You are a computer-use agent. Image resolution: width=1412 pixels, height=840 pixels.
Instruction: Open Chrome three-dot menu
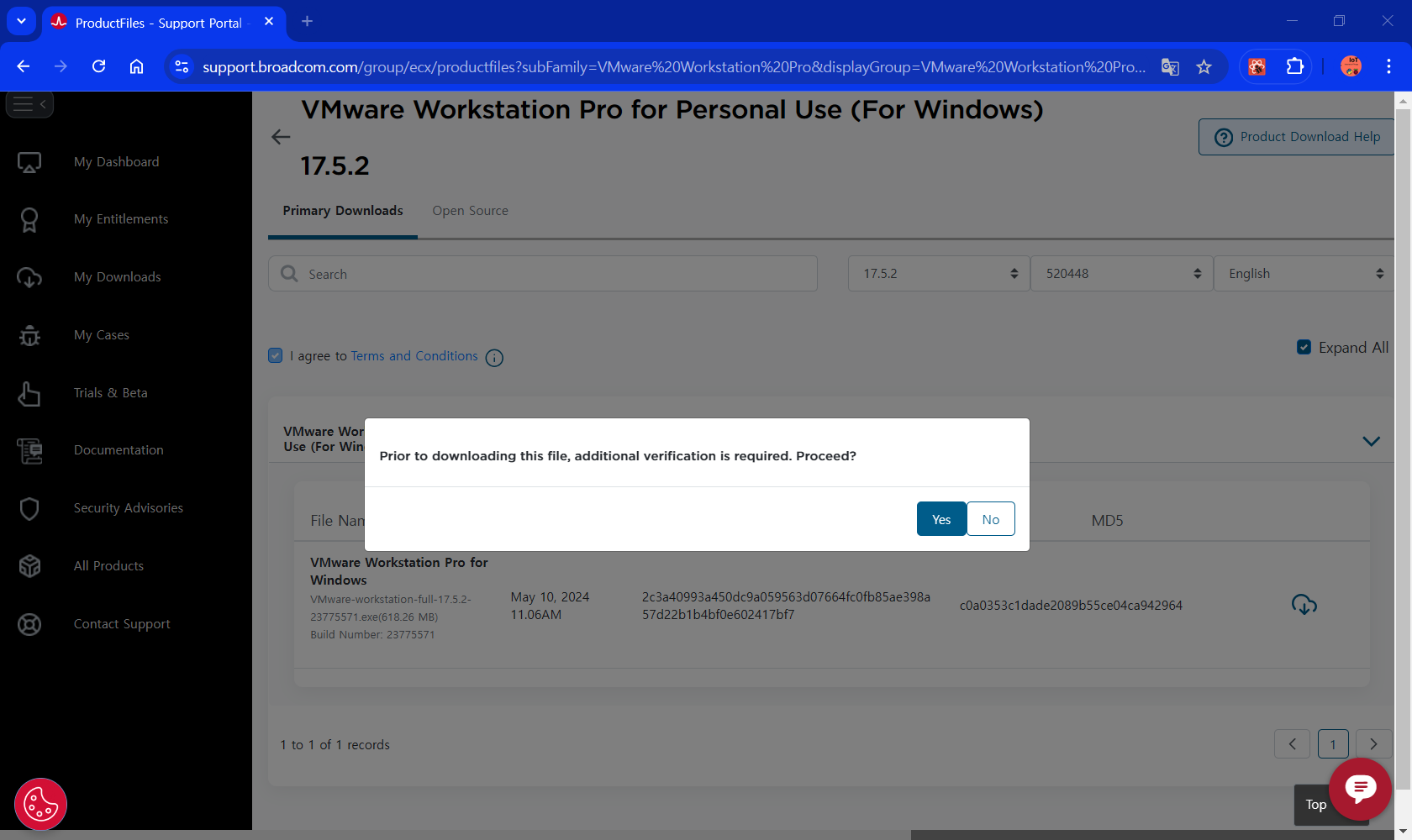click(x=1388, y=66)
